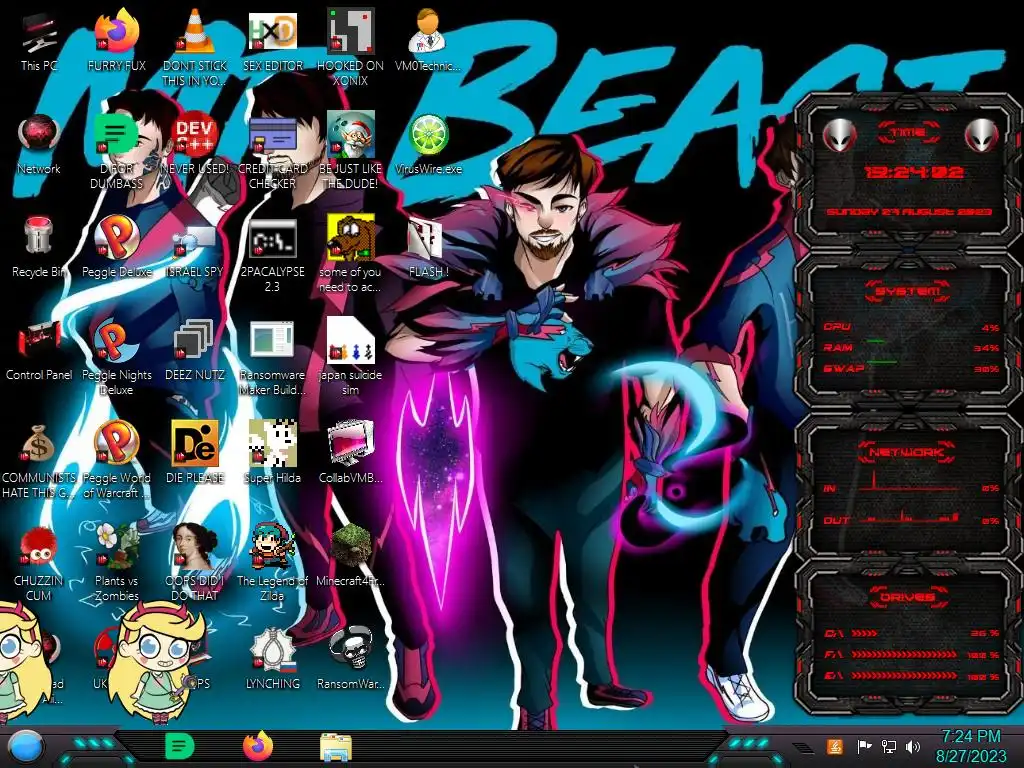Open the network status tray icon
Image resolution: width=1024 pixels, height=768 pixels.
(888, 746)
